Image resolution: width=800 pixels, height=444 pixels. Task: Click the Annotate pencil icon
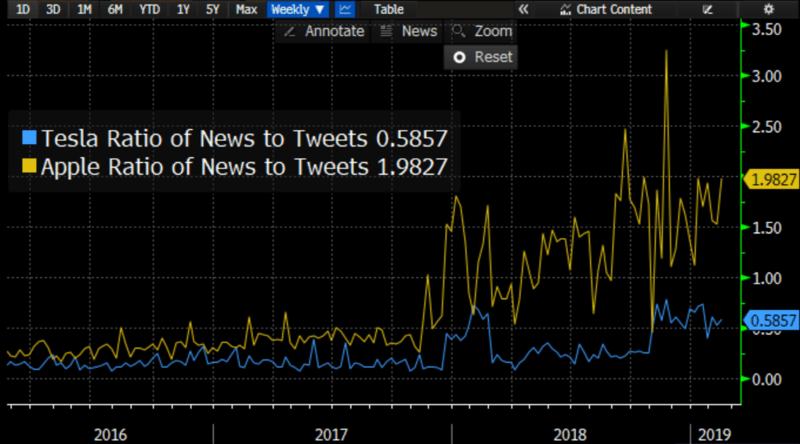click(290, 31)
